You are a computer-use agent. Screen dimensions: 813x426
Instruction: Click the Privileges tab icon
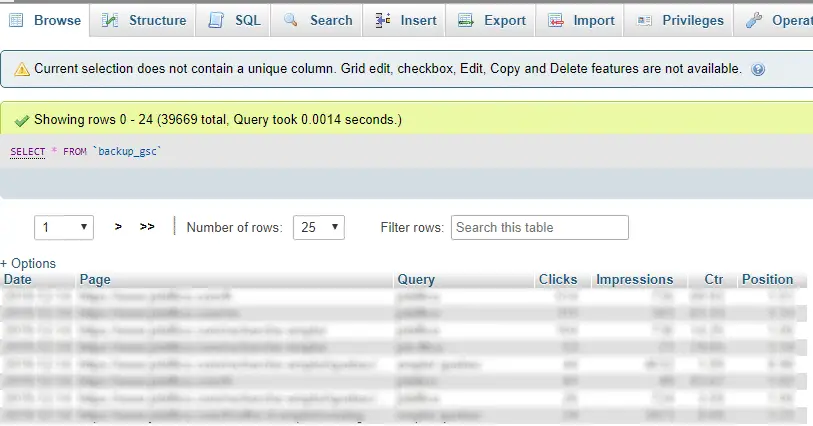[x=644, y=20]
